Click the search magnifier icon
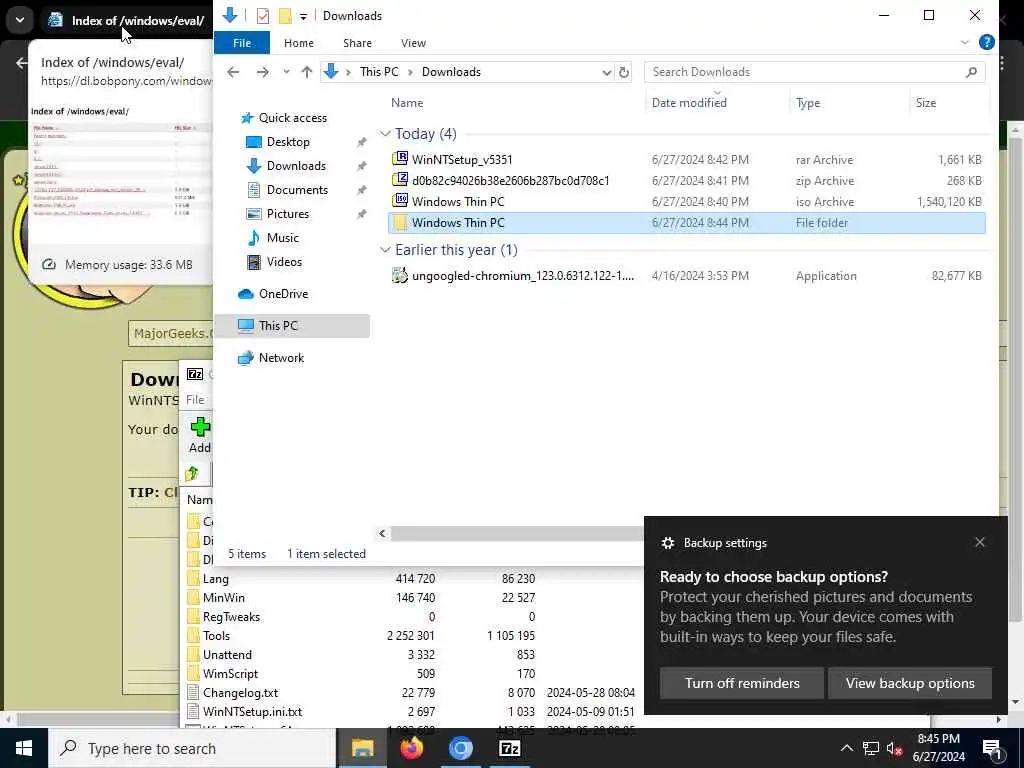Screen dimensions: 1024x768 click(971, 72)
